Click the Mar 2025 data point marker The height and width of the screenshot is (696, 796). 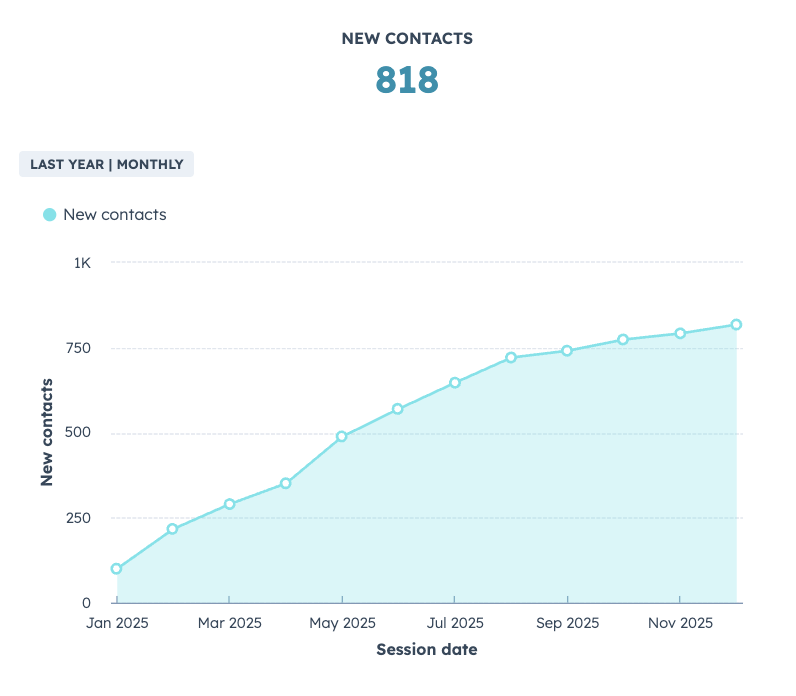click(229, 504)
